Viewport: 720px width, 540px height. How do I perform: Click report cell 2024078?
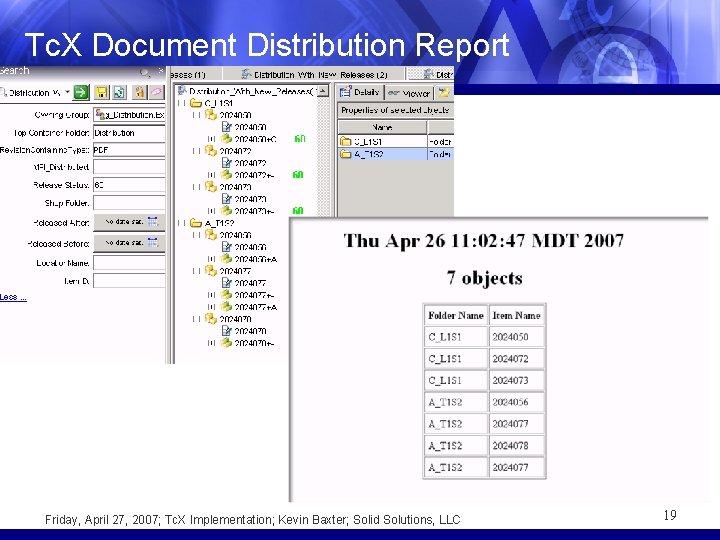516,445
